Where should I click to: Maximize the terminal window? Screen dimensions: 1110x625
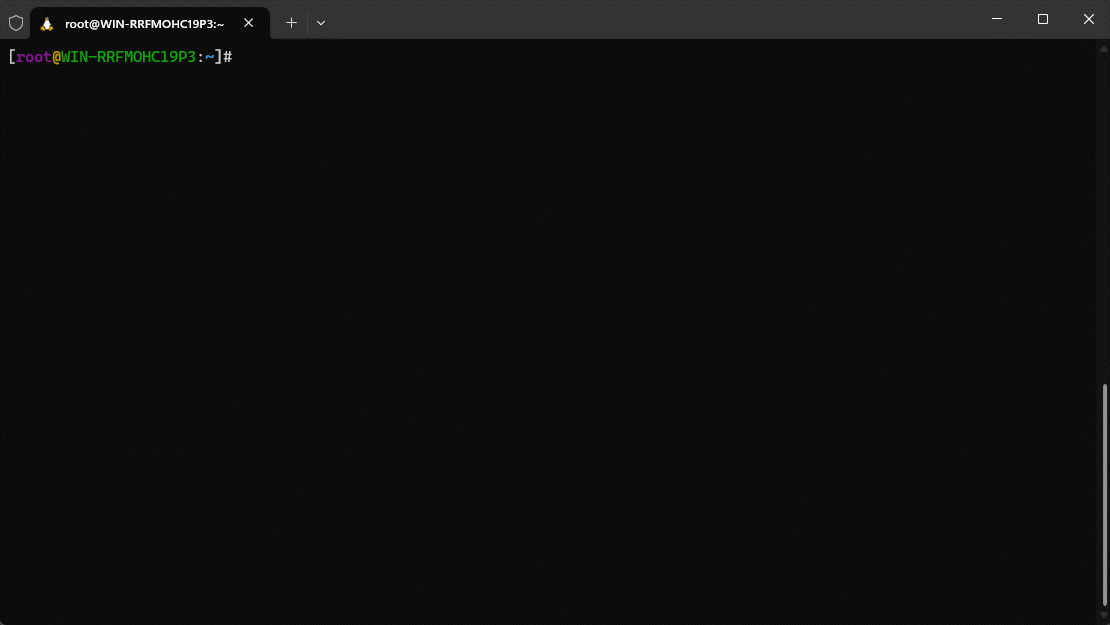1043,19
